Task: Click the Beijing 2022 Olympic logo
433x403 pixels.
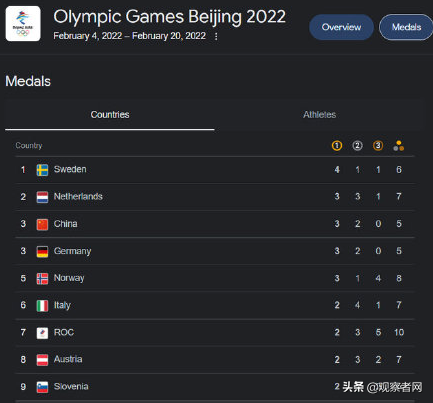Action: (x=23, y=24)
